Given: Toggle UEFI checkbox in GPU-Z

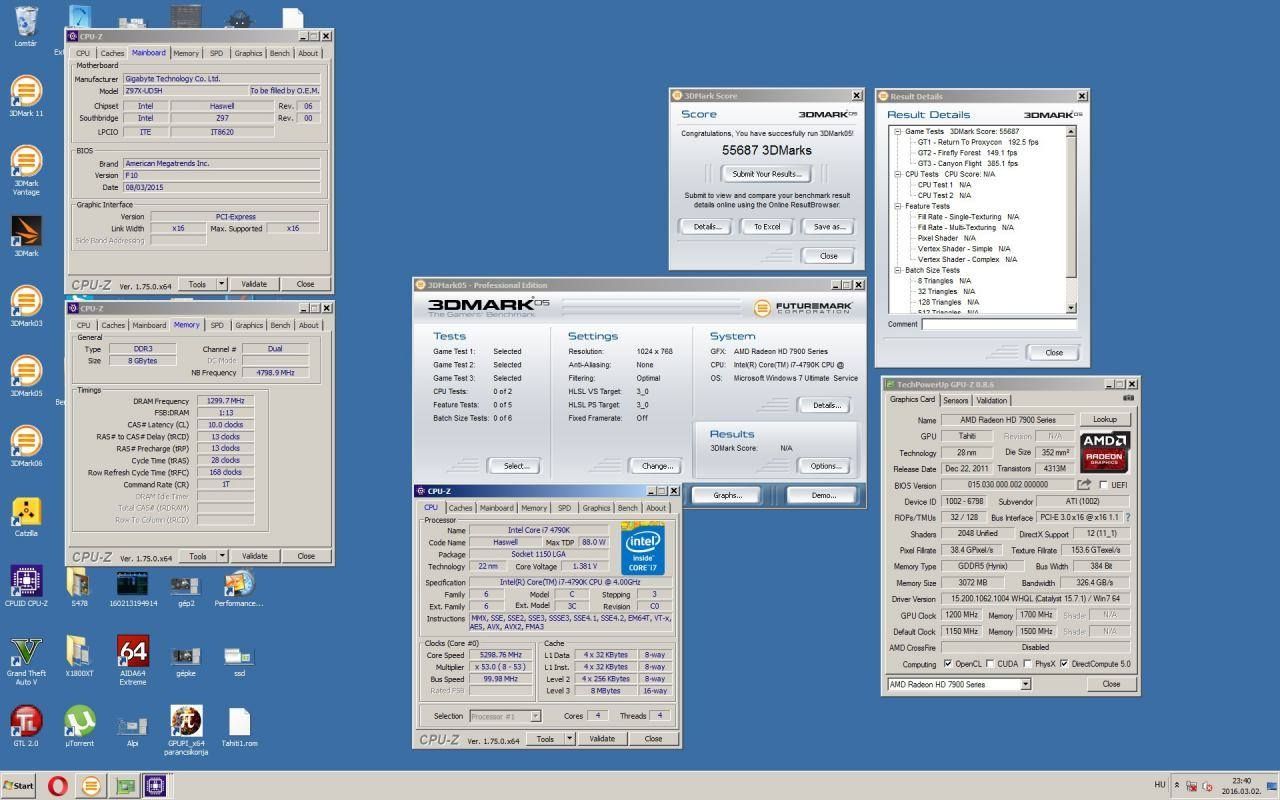Looking at the screenshot, I should (x=1104, y=485).
